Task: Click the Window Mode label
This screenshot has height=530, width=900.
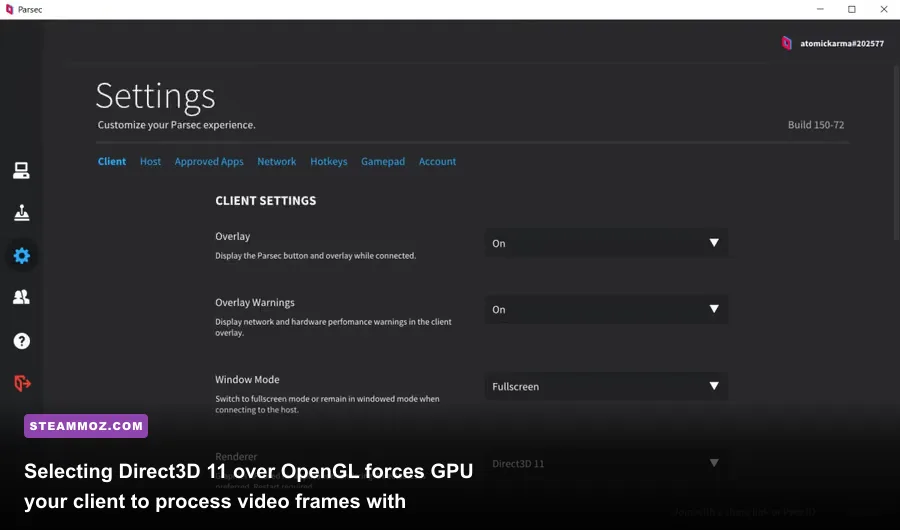Action: [247, 380]
